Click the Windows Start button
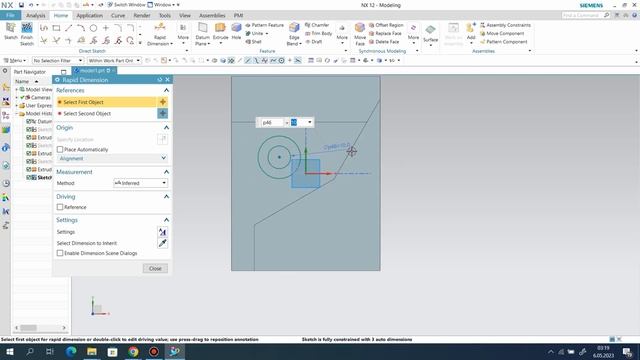 tap(9, 351)
